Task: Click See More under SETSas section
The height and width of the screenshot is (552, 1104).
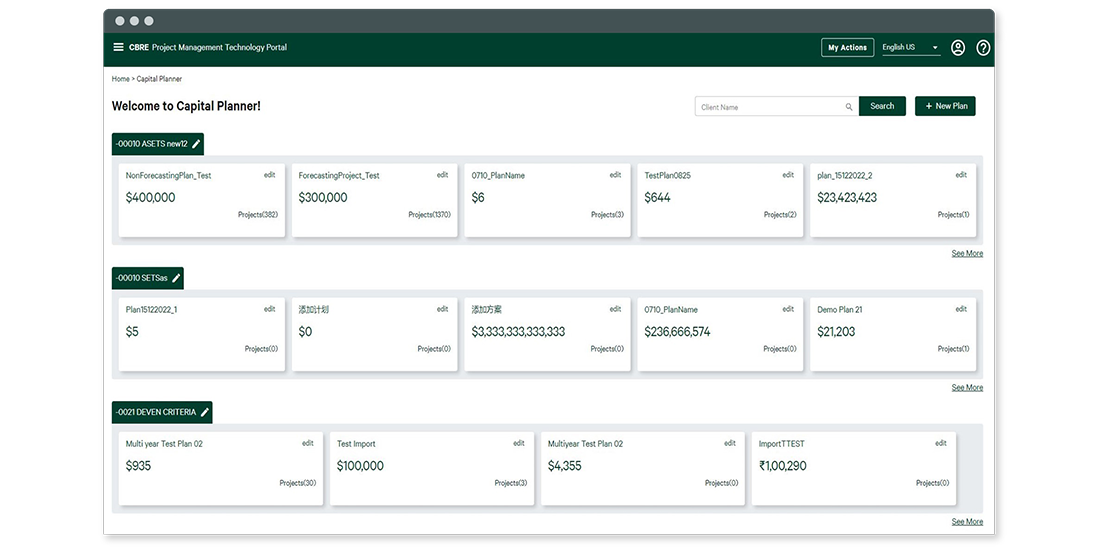Action: coord(966,388)
